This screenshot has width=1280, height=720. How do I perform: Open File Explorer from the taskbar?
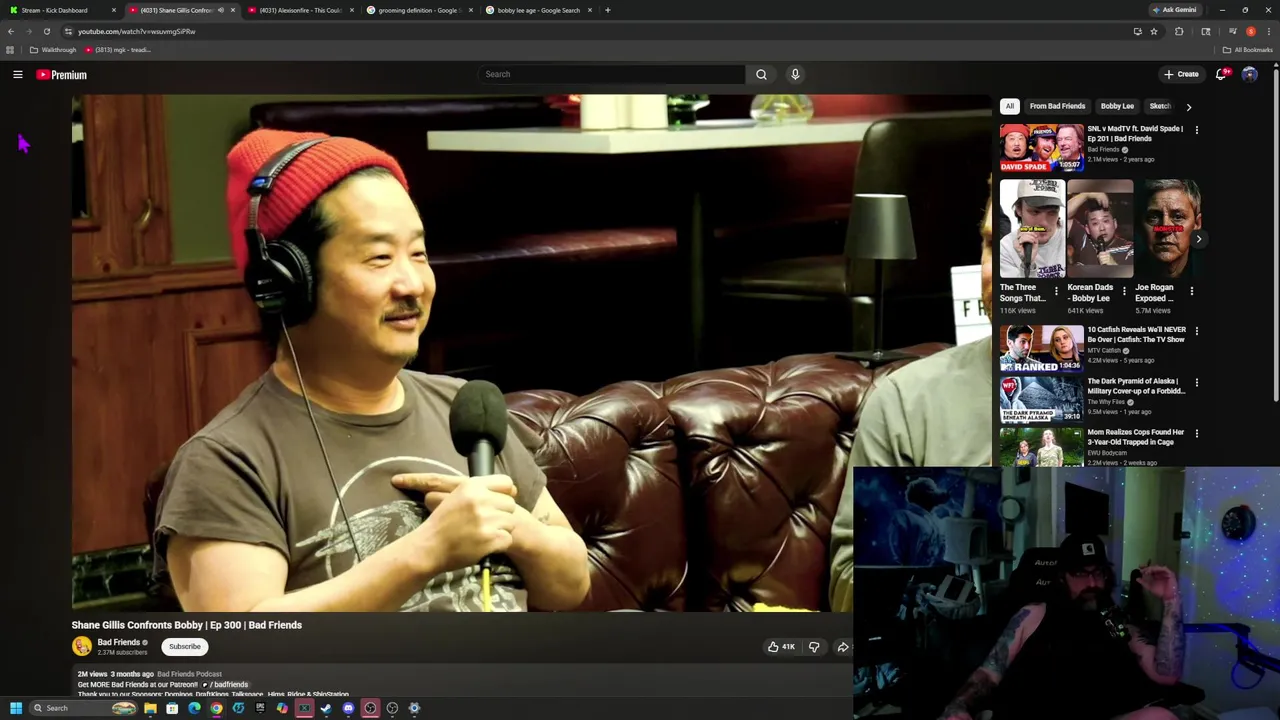[150, 708]
